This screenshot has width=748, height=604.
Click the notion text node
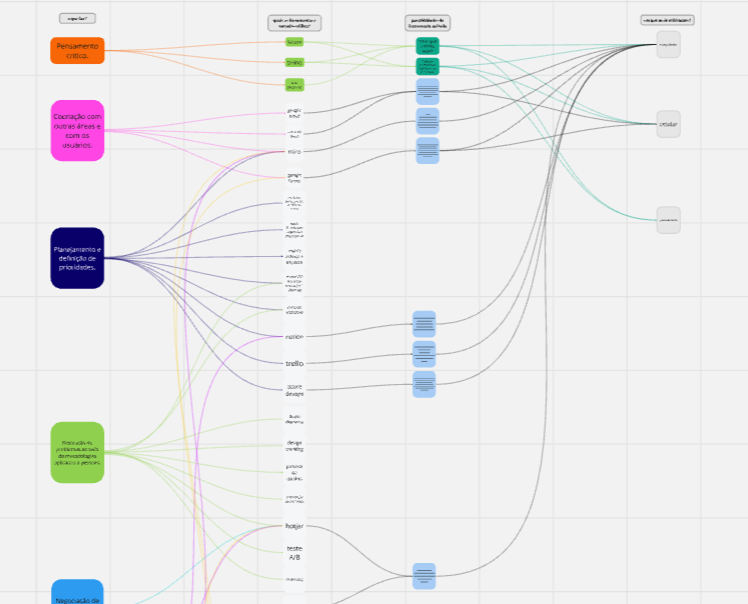[x=294, y=337]
